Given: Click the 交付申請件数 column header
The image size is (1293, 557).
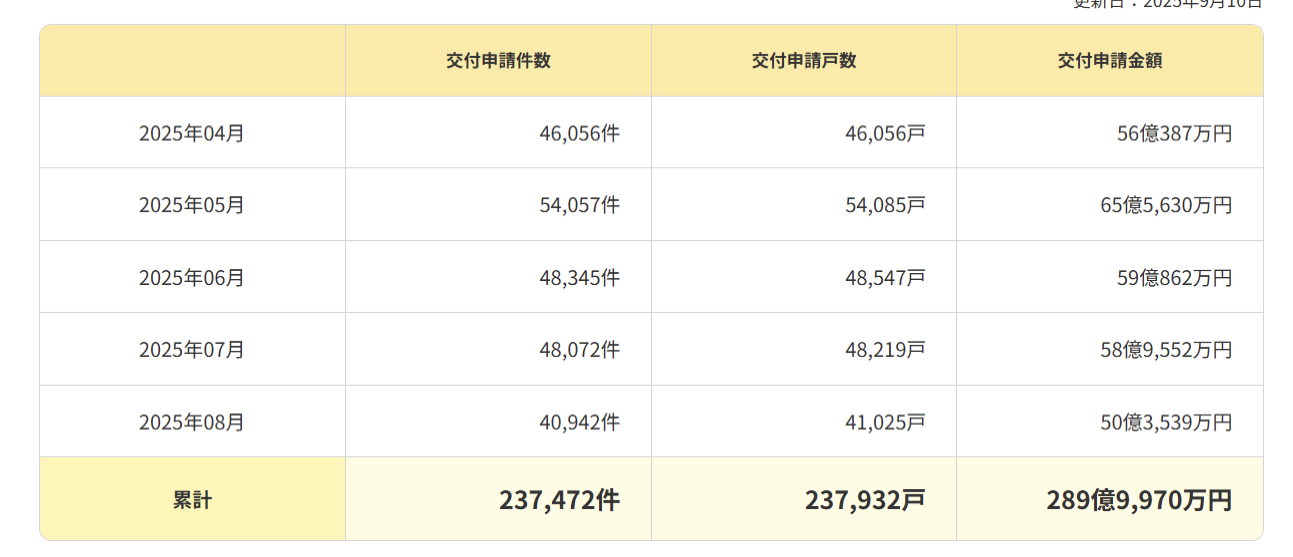Looking at the screenshot, I should [x=498, y=61].
